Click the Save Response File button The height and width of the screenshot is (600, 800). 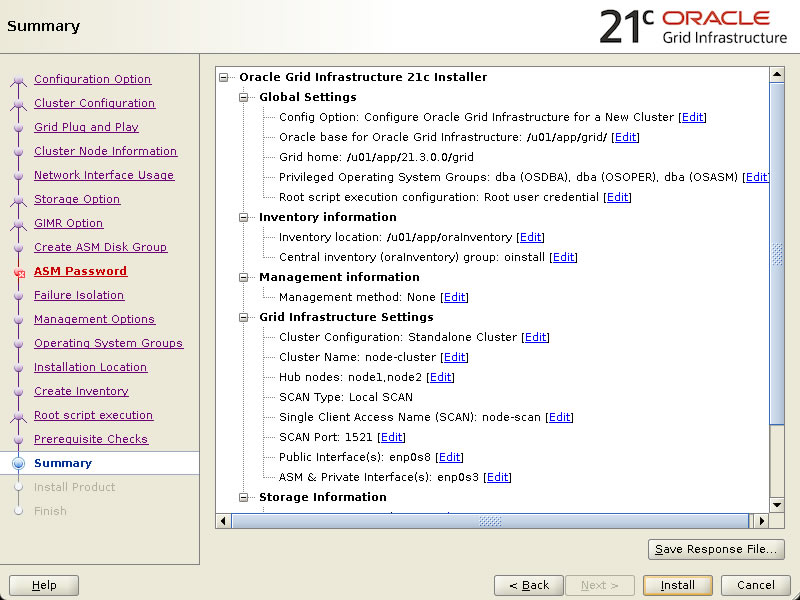(716, 549)
